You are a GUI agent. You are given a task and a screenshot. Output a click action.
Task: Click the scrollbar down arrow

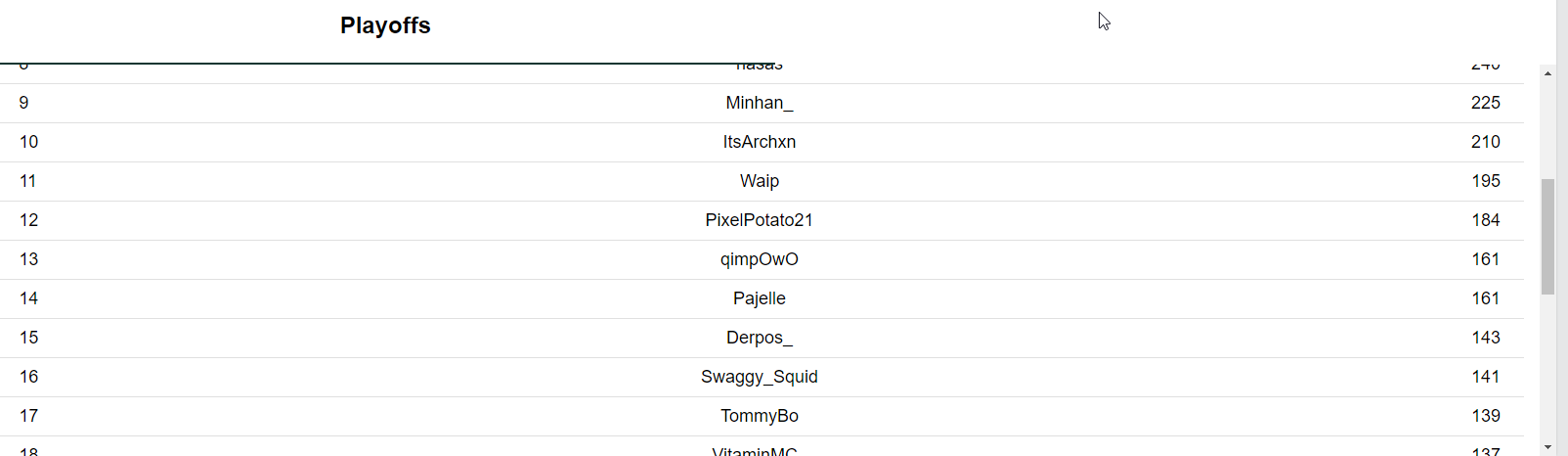[x=1547, y=447]
